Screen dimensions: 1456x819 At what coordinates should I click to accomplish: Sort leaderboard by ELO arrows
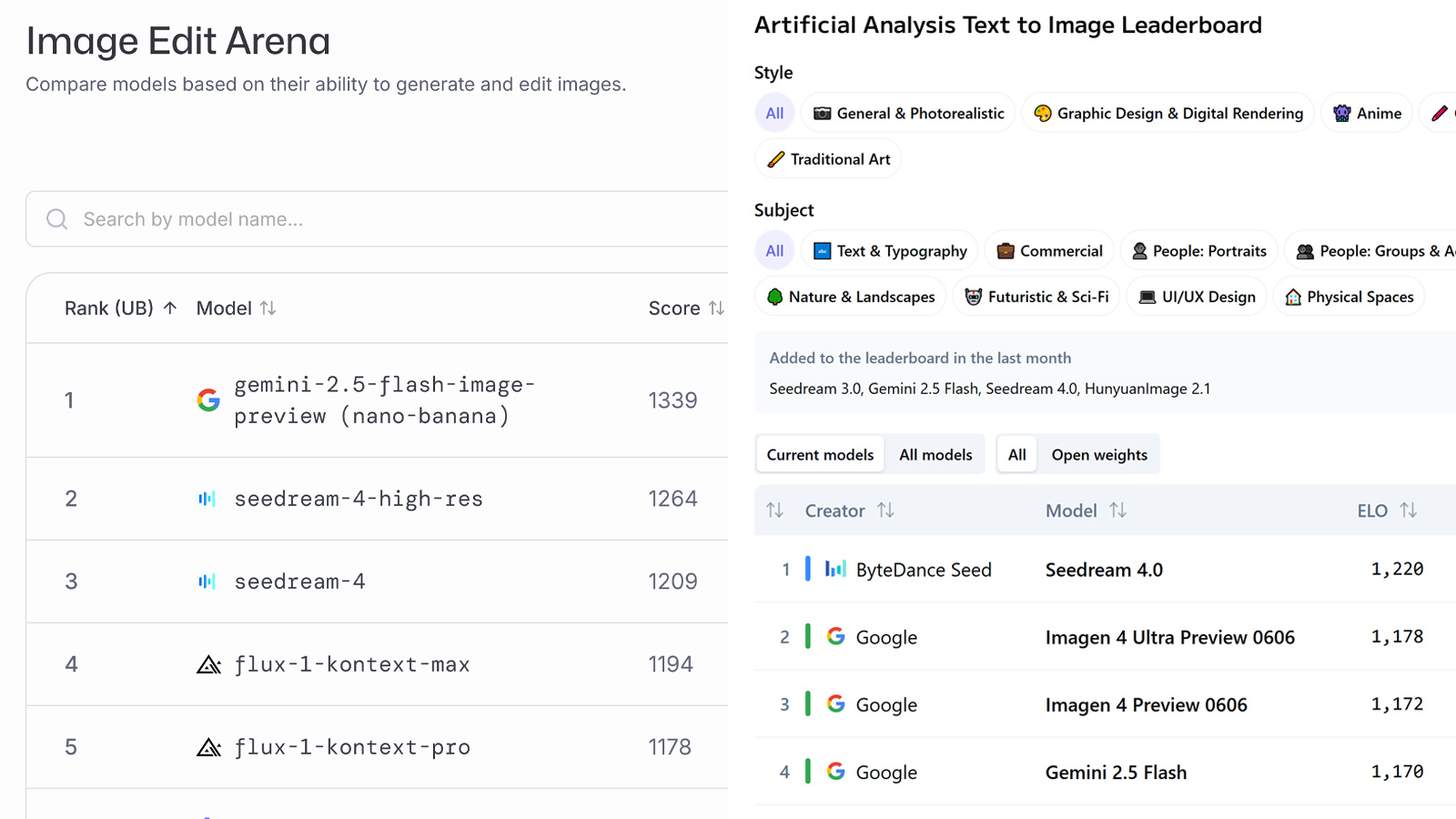click(1408, 511)
